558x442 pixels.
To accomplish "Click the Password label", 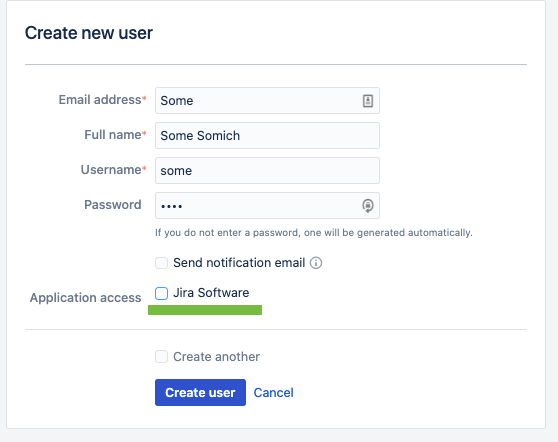I will click(x=112, y=205).
